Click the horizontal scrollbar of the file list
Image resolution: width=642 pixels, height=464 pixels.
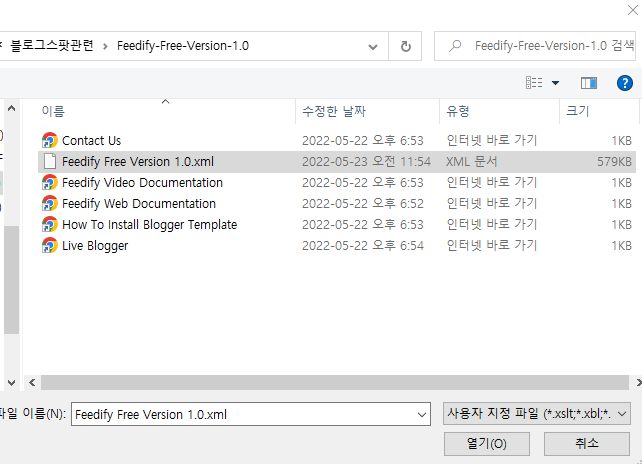coord(335,383)
